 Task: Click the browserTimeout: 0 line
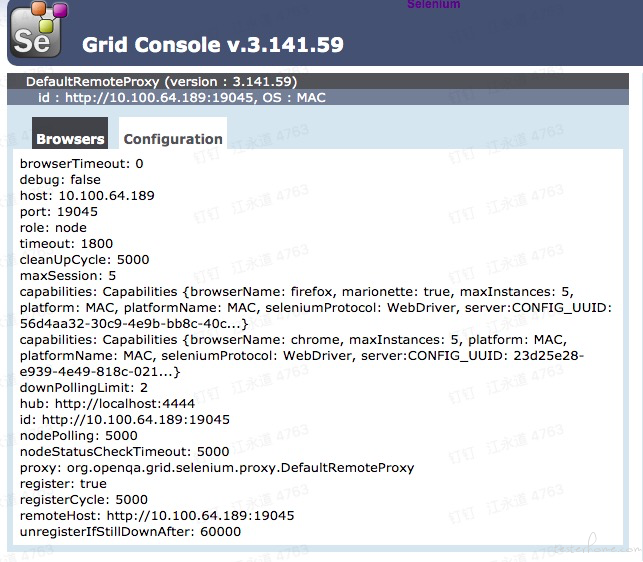pyautogui.click(x=81, y=164)
